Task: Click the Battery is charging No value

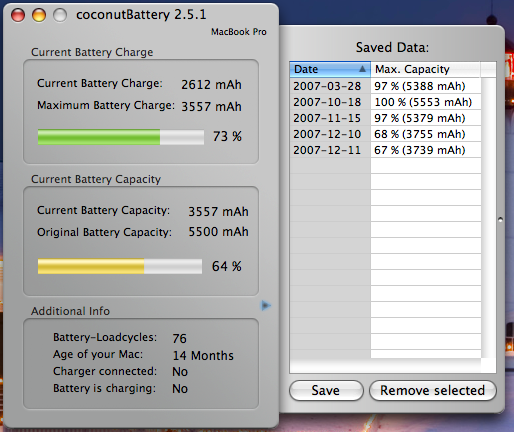Action: (180, 389)
